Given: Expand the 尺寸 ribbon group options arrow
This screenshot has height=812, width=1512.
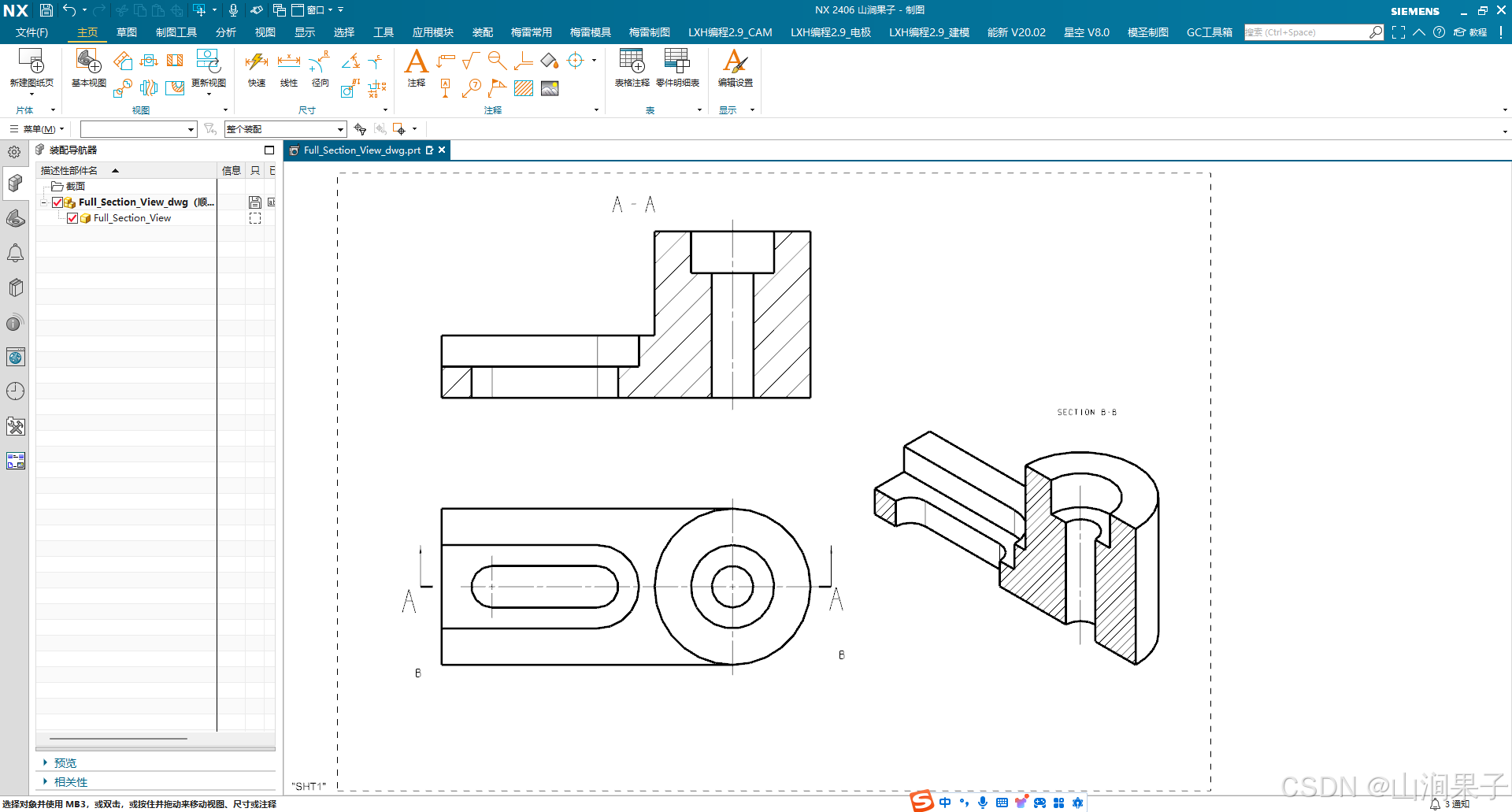Looking at the screenshot, I should [x=385, y=110].
